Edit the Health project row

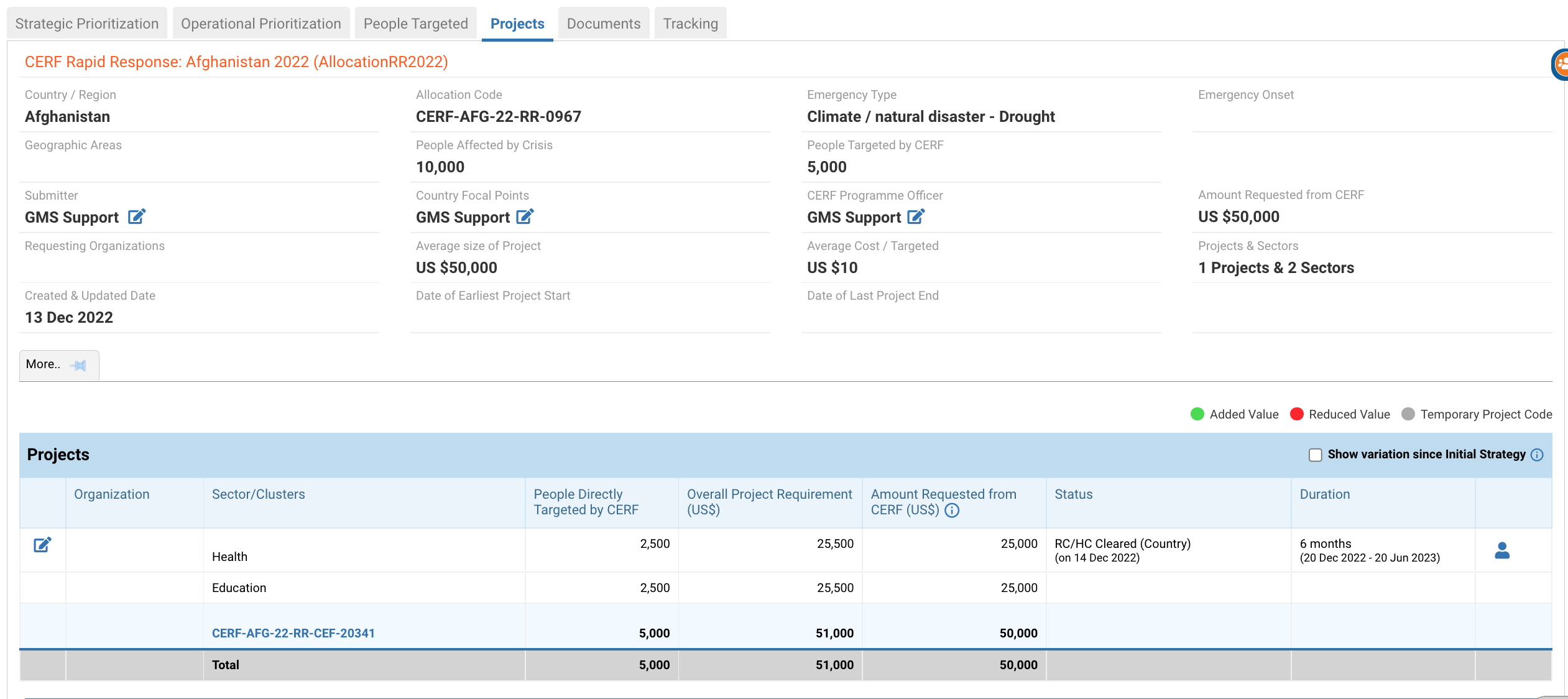point(42,545)
